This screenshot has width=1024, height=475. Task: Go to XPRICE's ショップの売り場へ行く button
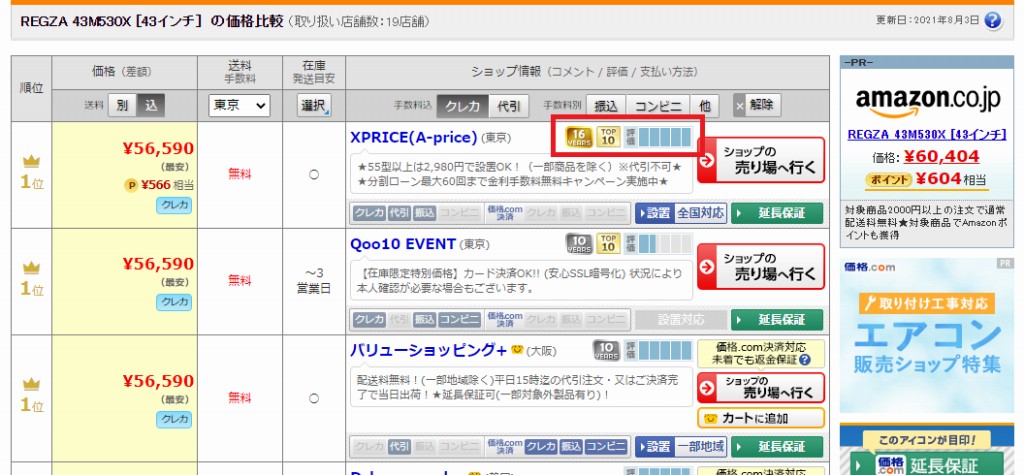[x=761, y=160]
